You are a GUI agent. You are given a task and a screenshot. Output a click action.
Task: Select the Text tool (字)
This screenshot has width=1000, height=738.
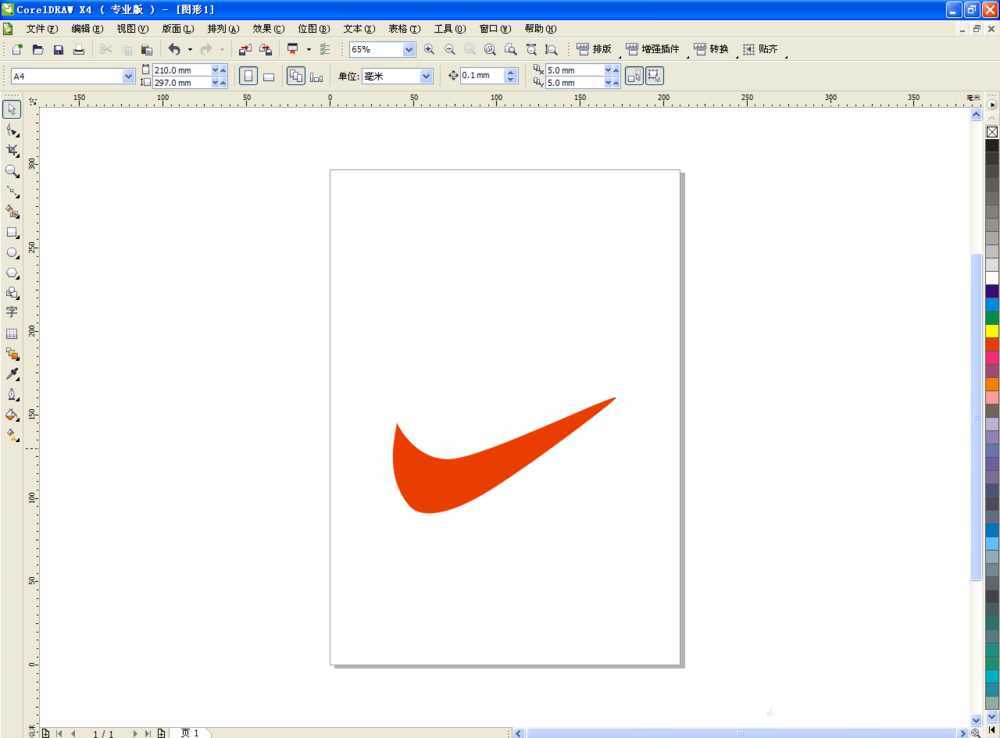[12, 312]
